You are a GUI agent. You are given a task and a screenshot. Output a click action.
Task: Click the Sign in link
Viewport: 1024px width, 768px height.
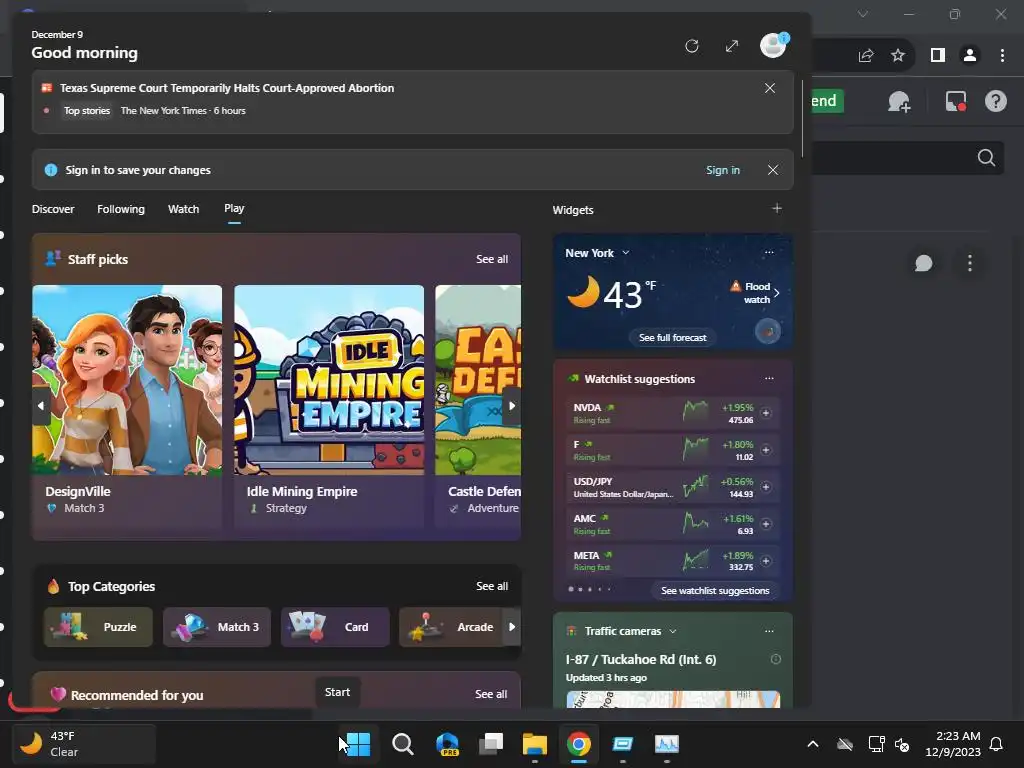pyautogui.click(x=722, y=170)
